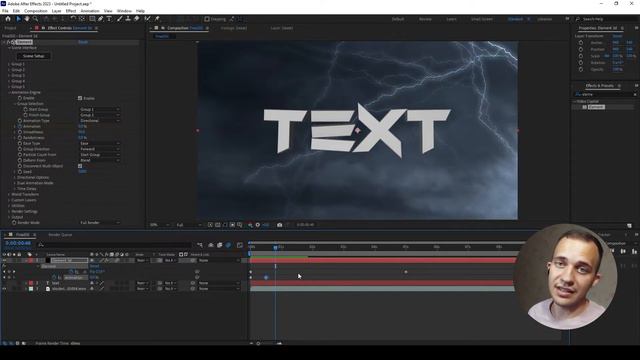Toggle visibility eye of the Element 3D layer
The image size is (640, 360).
4,260
